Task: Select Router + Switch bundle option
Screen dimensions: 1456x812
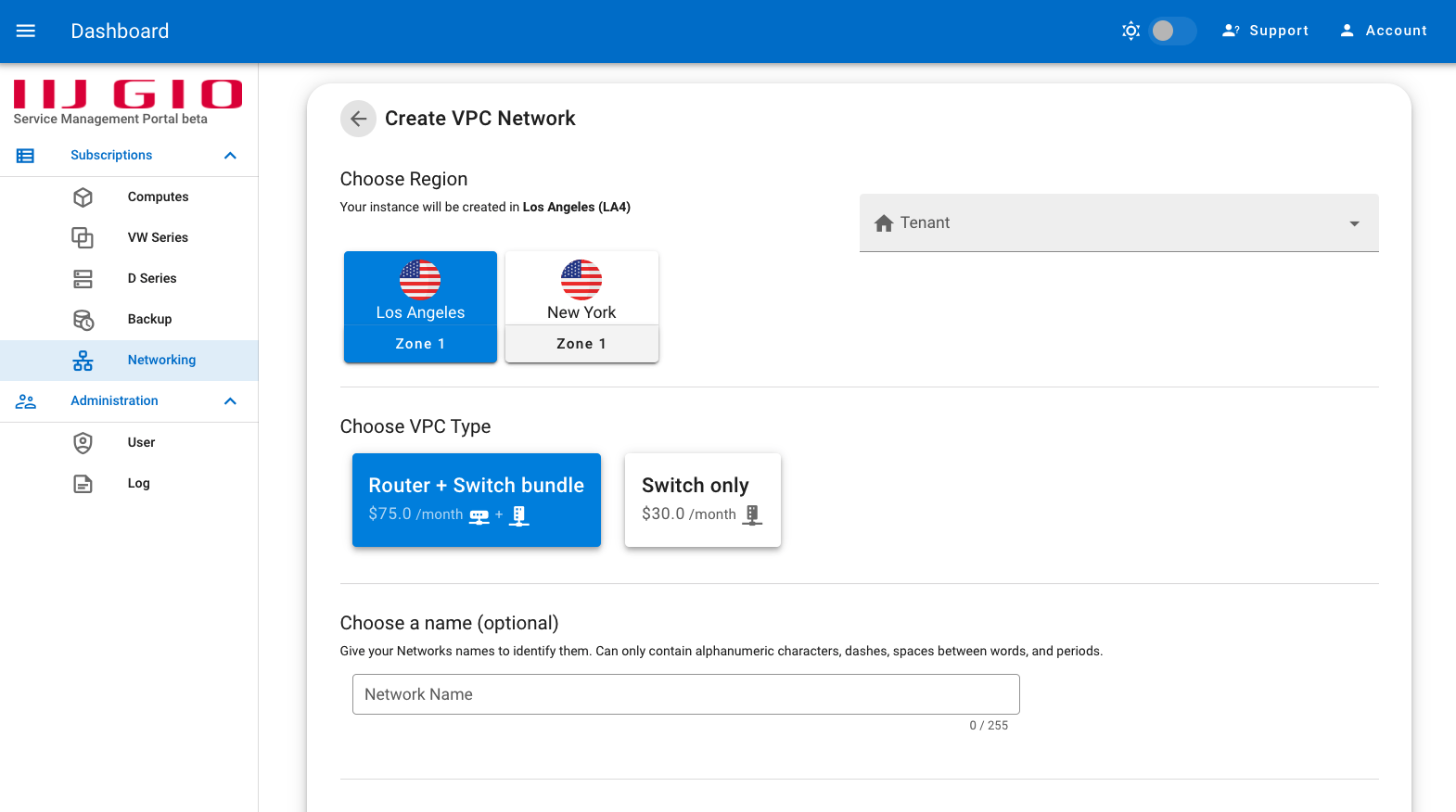Action: point(477,500)
